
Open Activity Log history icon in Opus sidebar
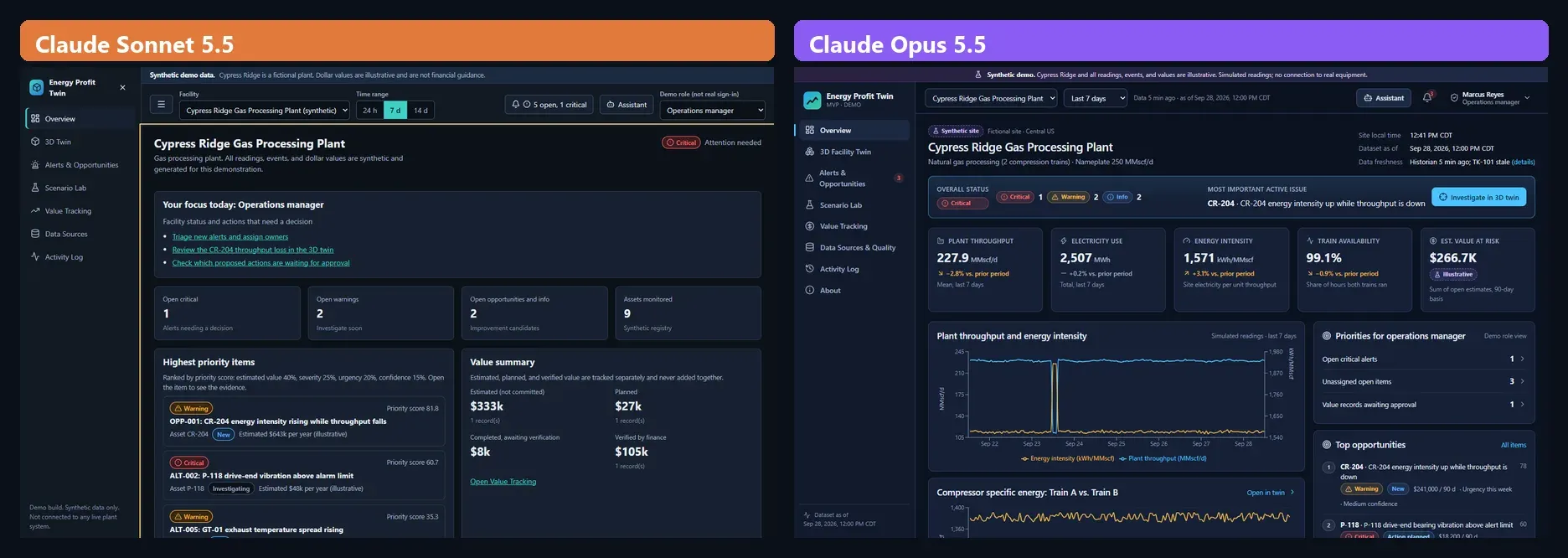pyautogui.click(x=810, y=269)
